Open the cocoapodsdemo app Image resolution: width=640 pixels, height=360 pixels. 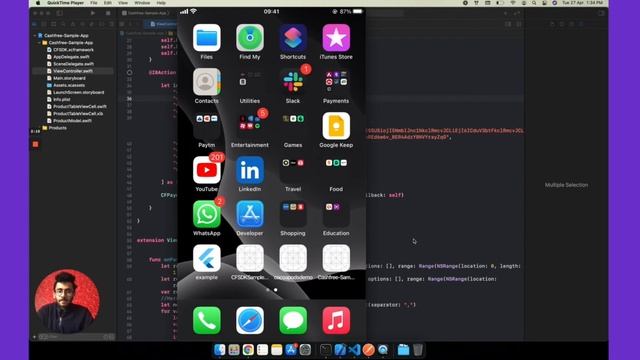click(x=293, y=258)
